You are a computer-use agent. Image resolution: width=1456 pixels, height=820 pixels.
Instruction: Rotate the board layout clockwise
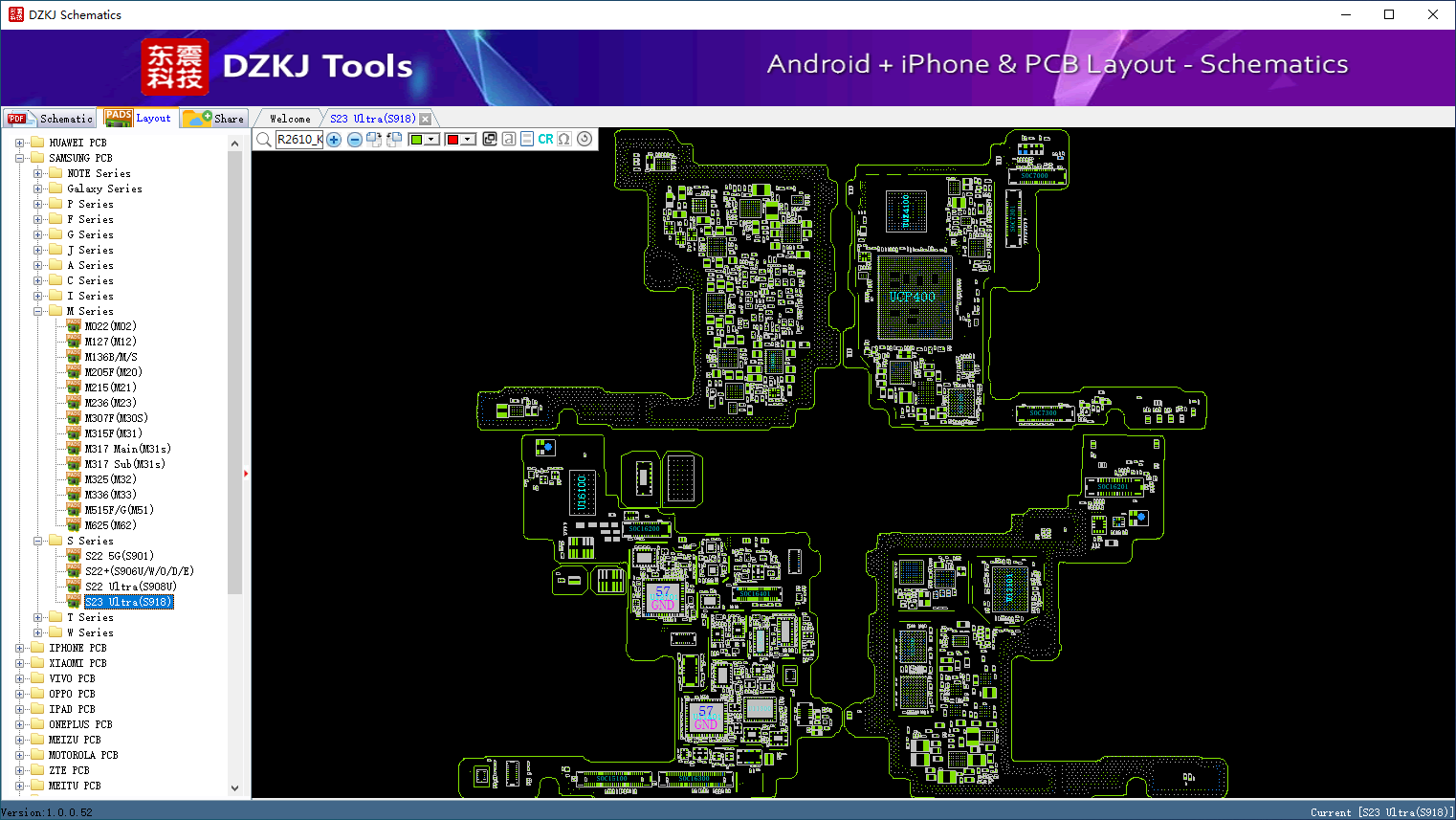pyautogui.click(x=374, y=140)
